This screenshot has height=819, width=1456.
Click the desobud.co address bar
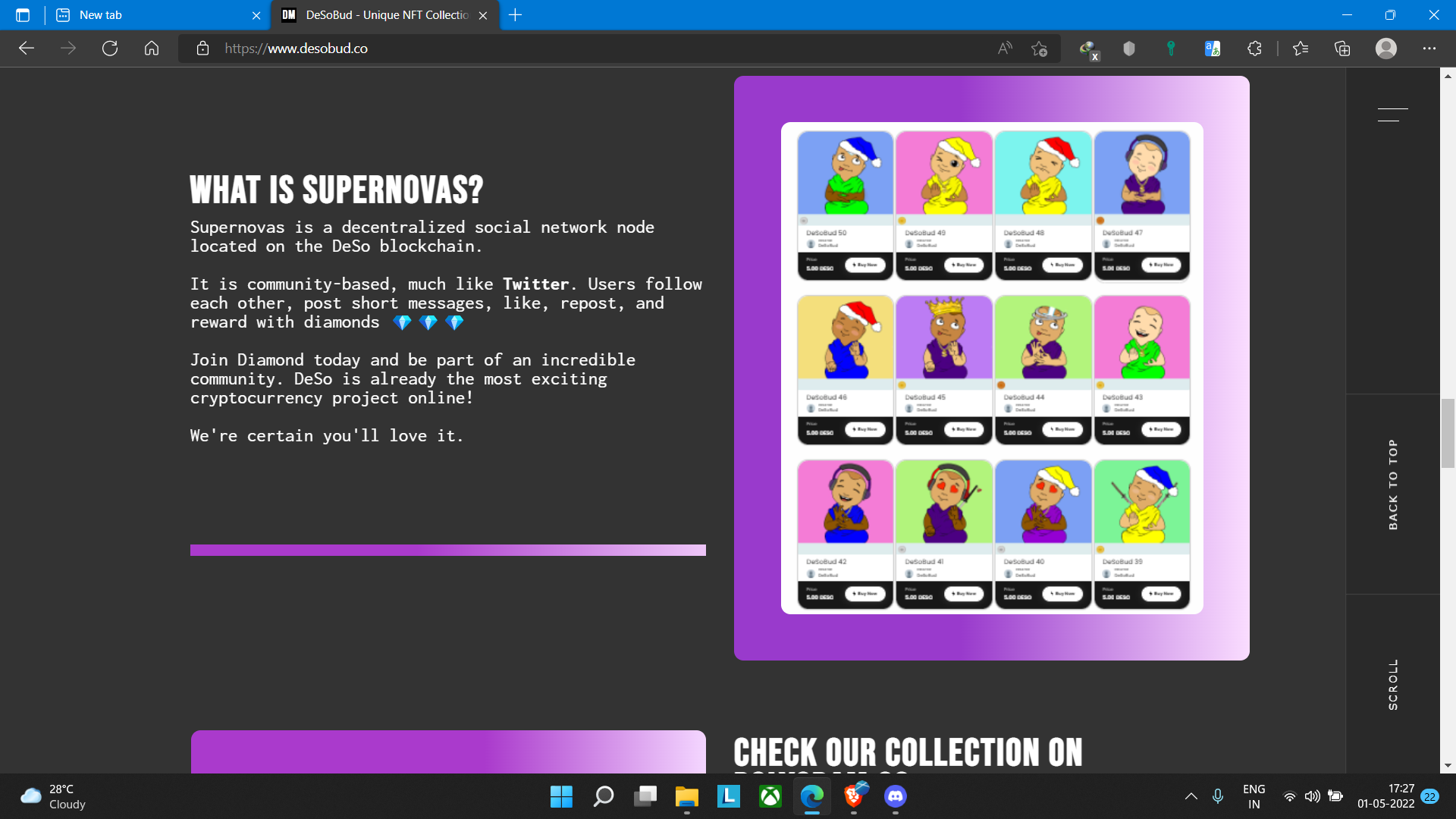[x=531, y=49]
